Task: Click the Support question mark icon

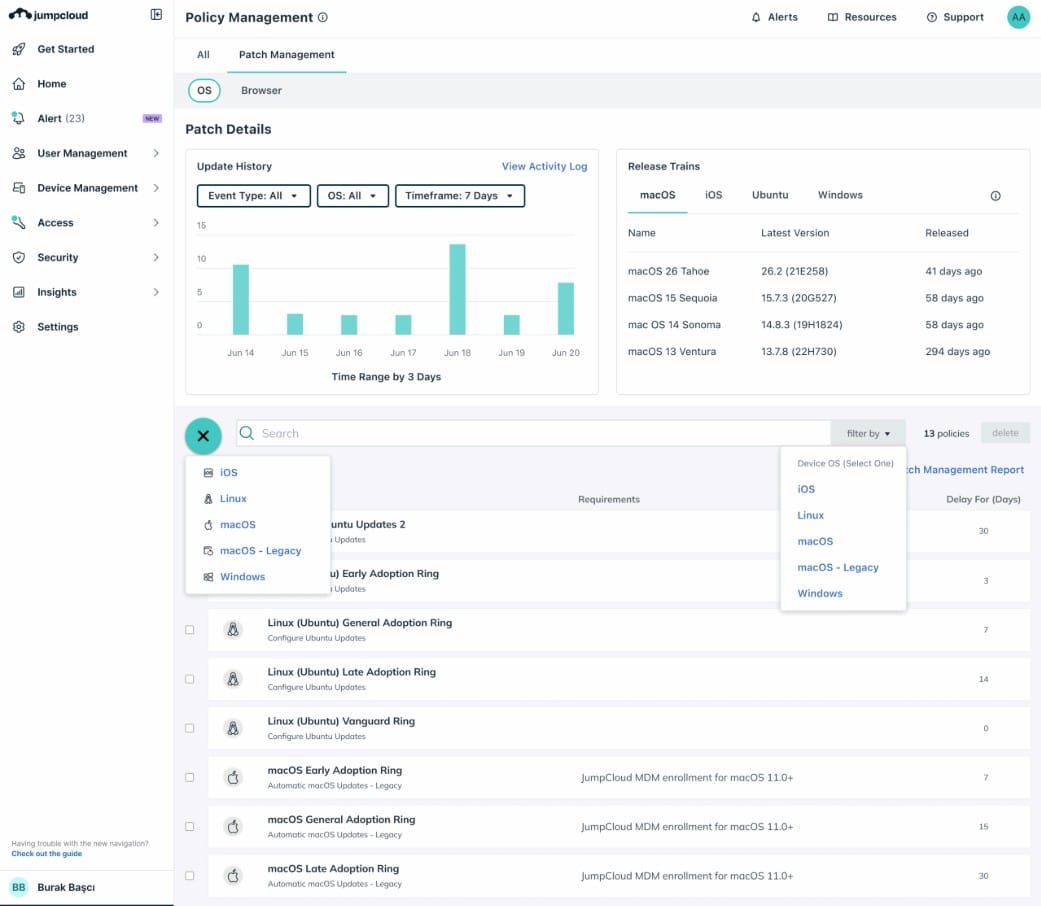Action: [931, 17]
